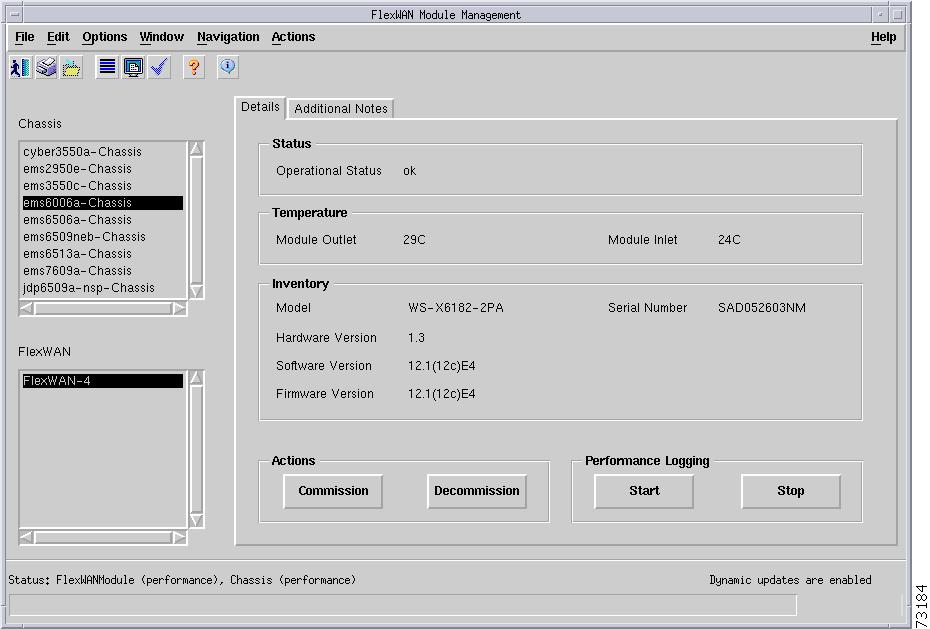Select the highlighted ems6006a-Chassis entry

(x=103, y=203)
